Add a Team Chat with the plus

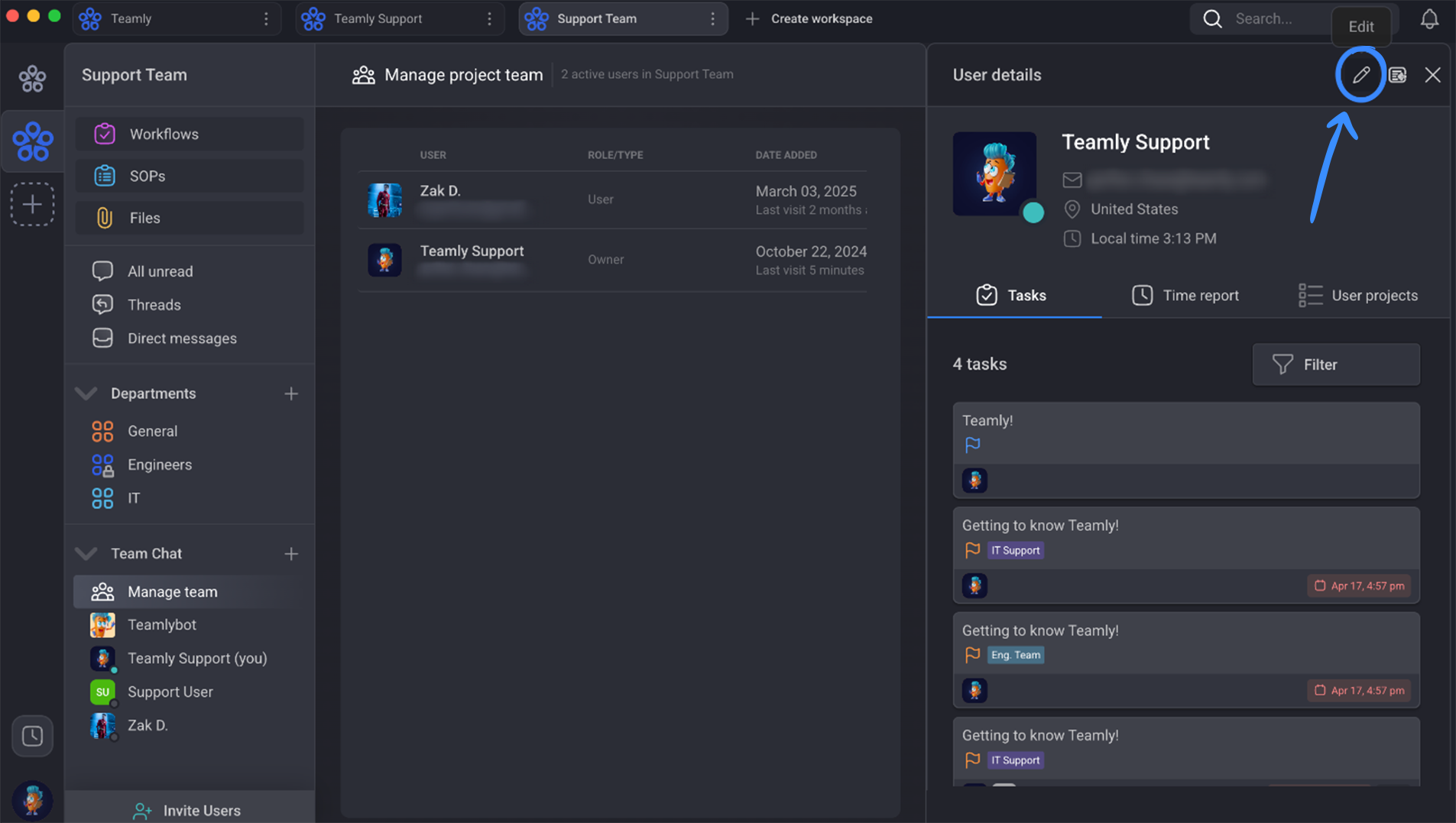[x=291, y=553]
